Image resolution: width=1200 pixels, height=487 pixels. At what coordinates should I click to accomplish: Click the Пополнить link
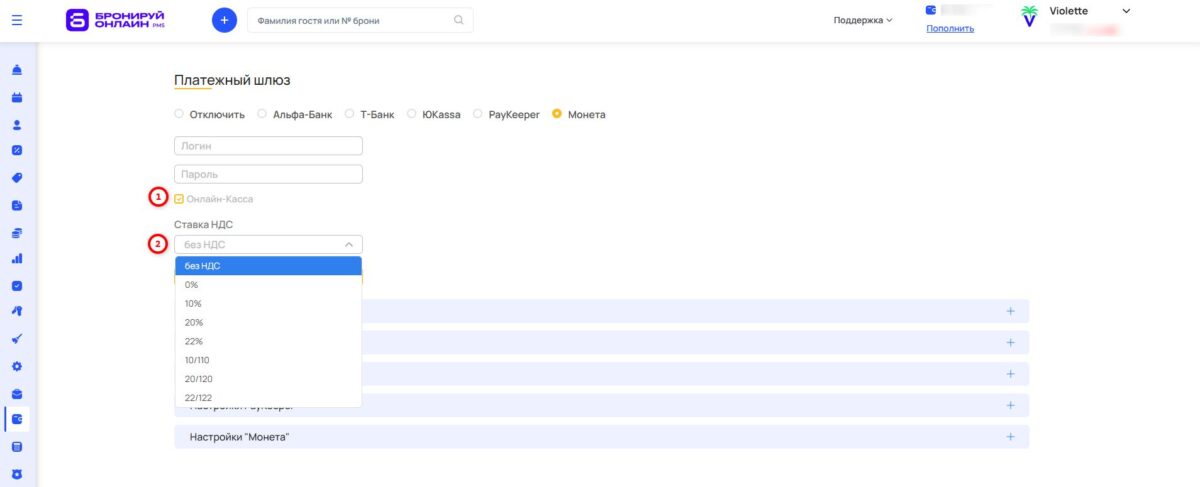point(950,28)
